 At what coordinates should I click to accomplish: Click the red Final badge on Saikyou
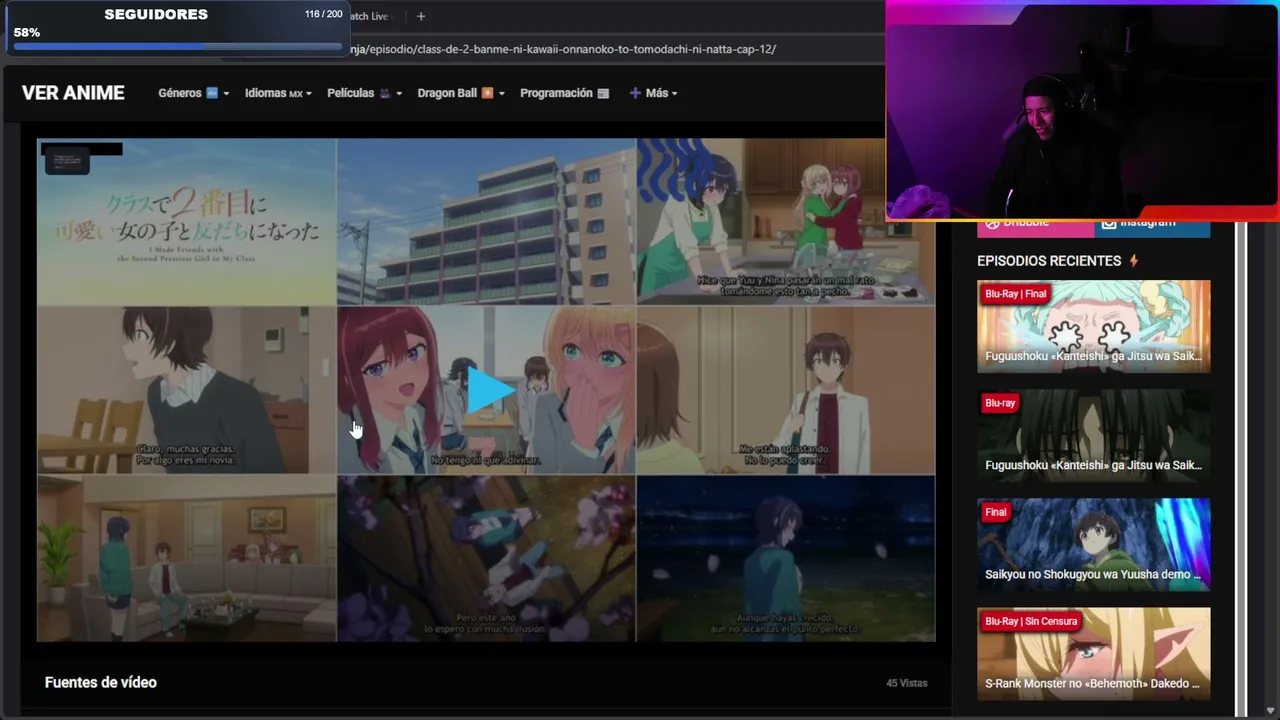point(996,512)
